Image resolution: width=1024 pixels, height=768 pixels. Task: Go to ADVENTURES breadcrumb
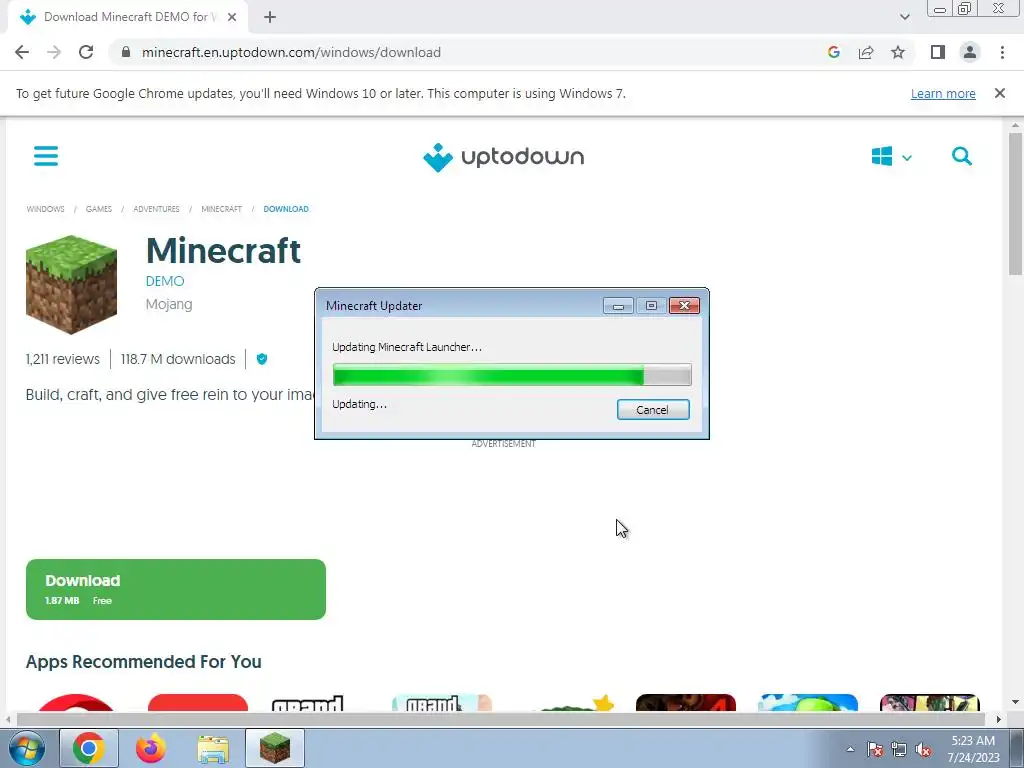tap(156, 209)
